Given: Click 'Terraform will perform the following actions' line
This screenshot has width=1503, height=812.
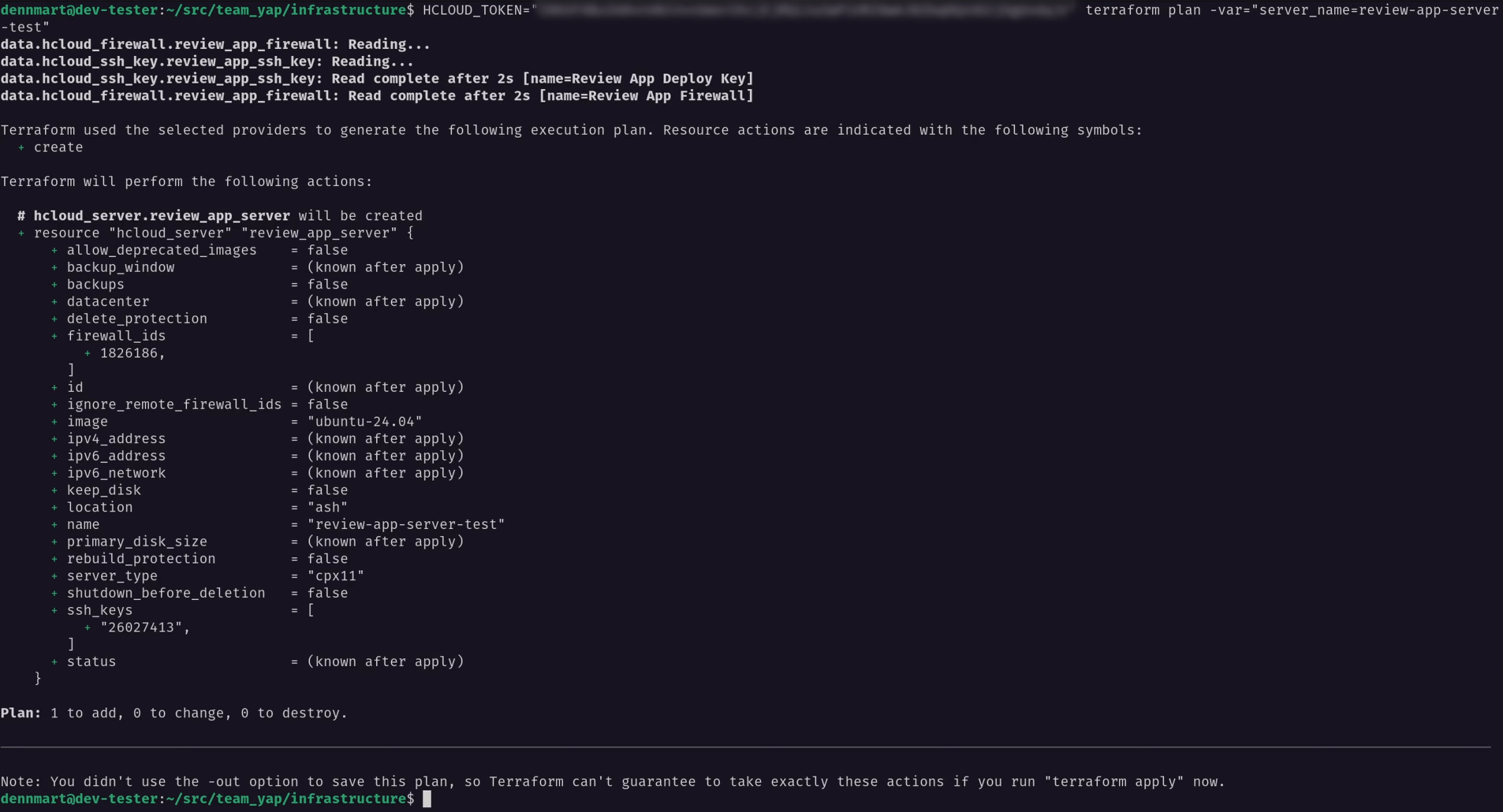Looking at the screenshot, I should (186, 182).
